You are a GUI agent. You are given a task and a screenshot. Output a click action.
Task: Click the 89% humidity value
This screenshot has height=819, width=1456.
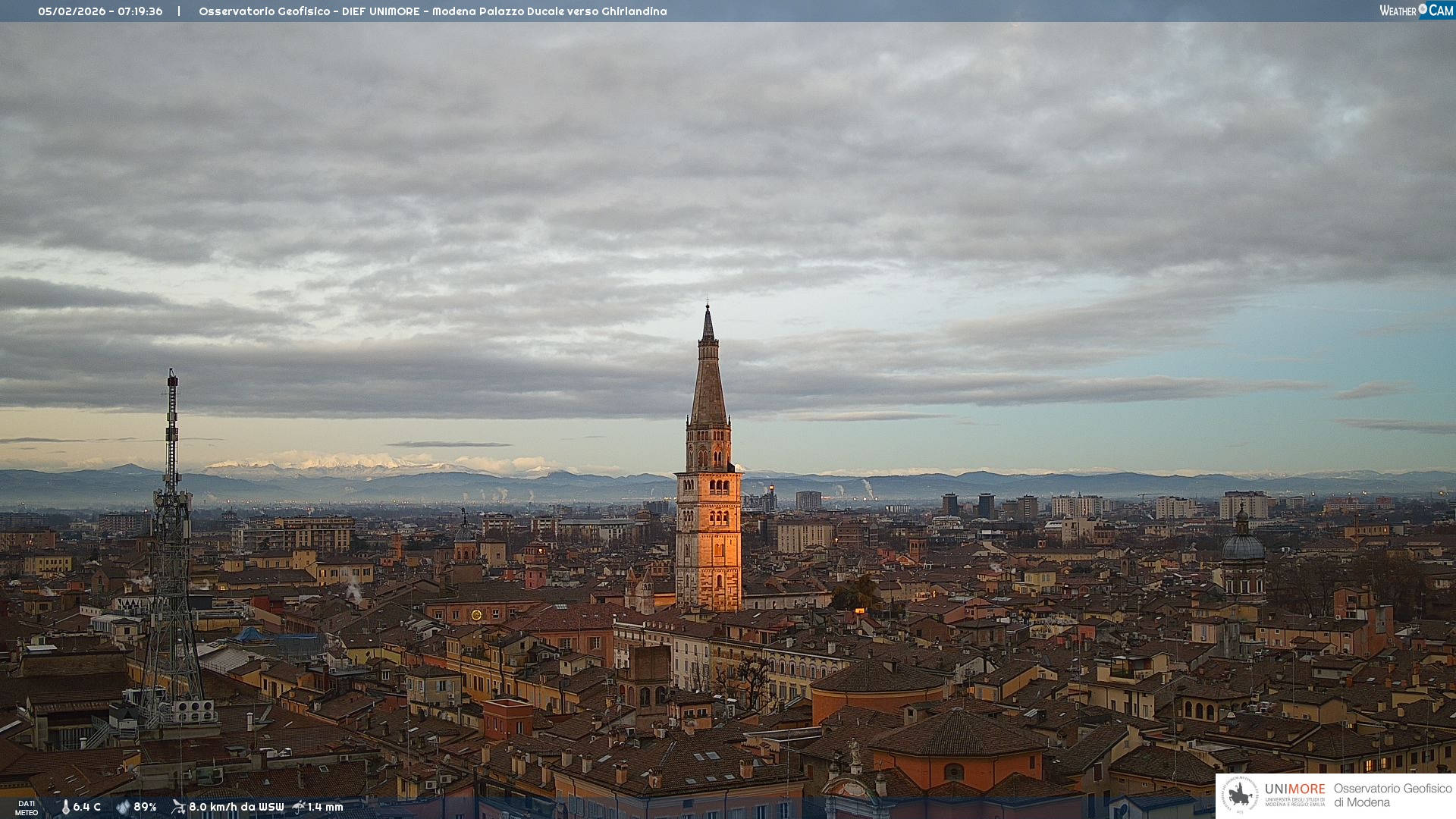(145, 807)
